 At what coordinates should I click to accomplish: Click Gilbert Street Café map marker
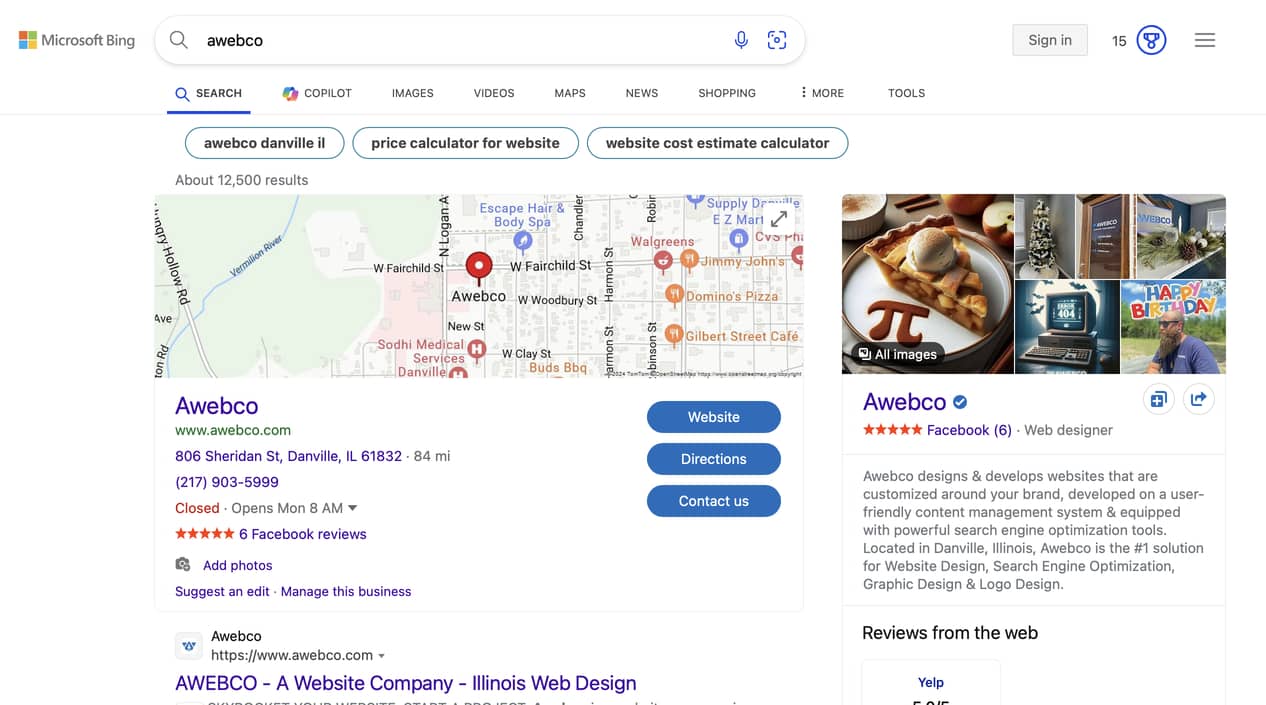pyautogui.click(x=674, y=335)
